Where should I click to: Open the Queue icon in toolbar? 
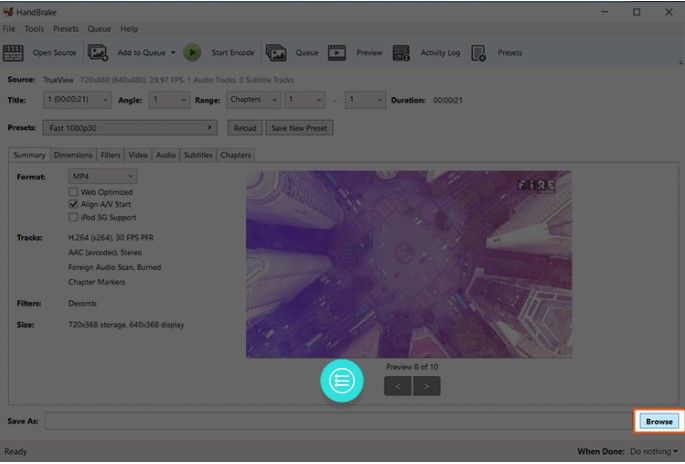click(x=276, y=52)
